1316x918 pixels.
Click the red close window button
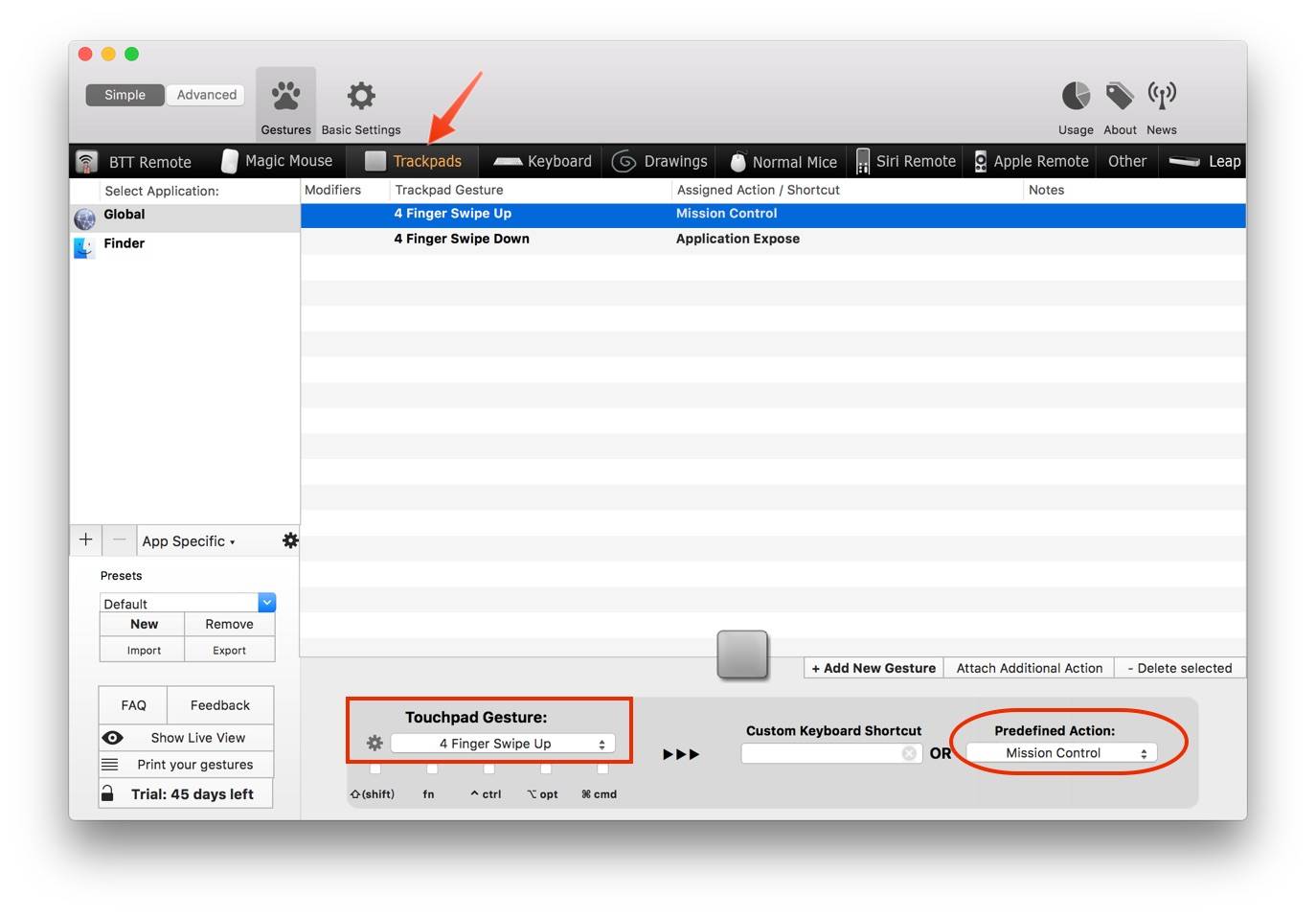[x=85, y=54]
